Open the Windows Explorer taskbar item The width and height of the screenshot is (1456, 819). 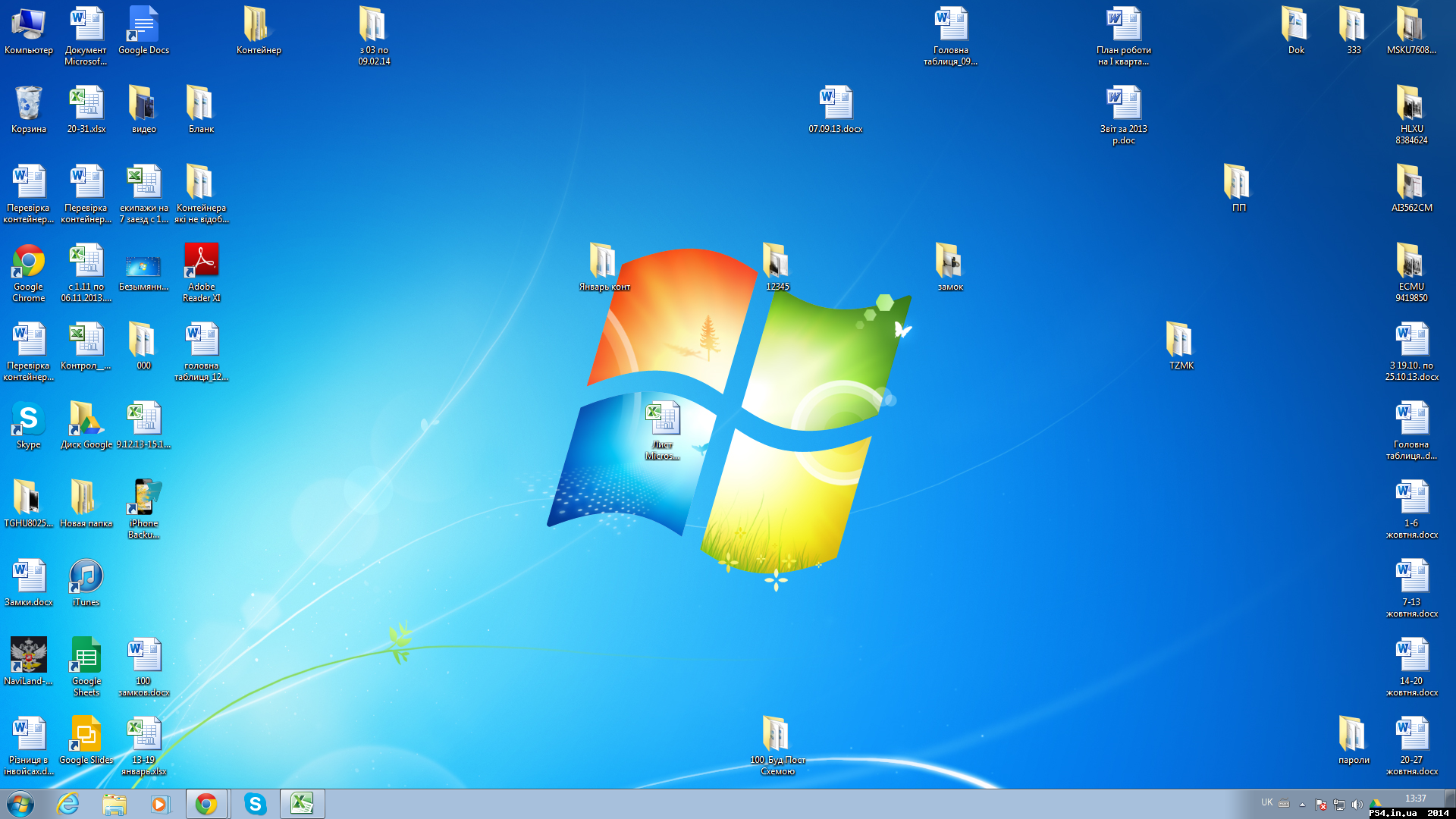[115, 804]
